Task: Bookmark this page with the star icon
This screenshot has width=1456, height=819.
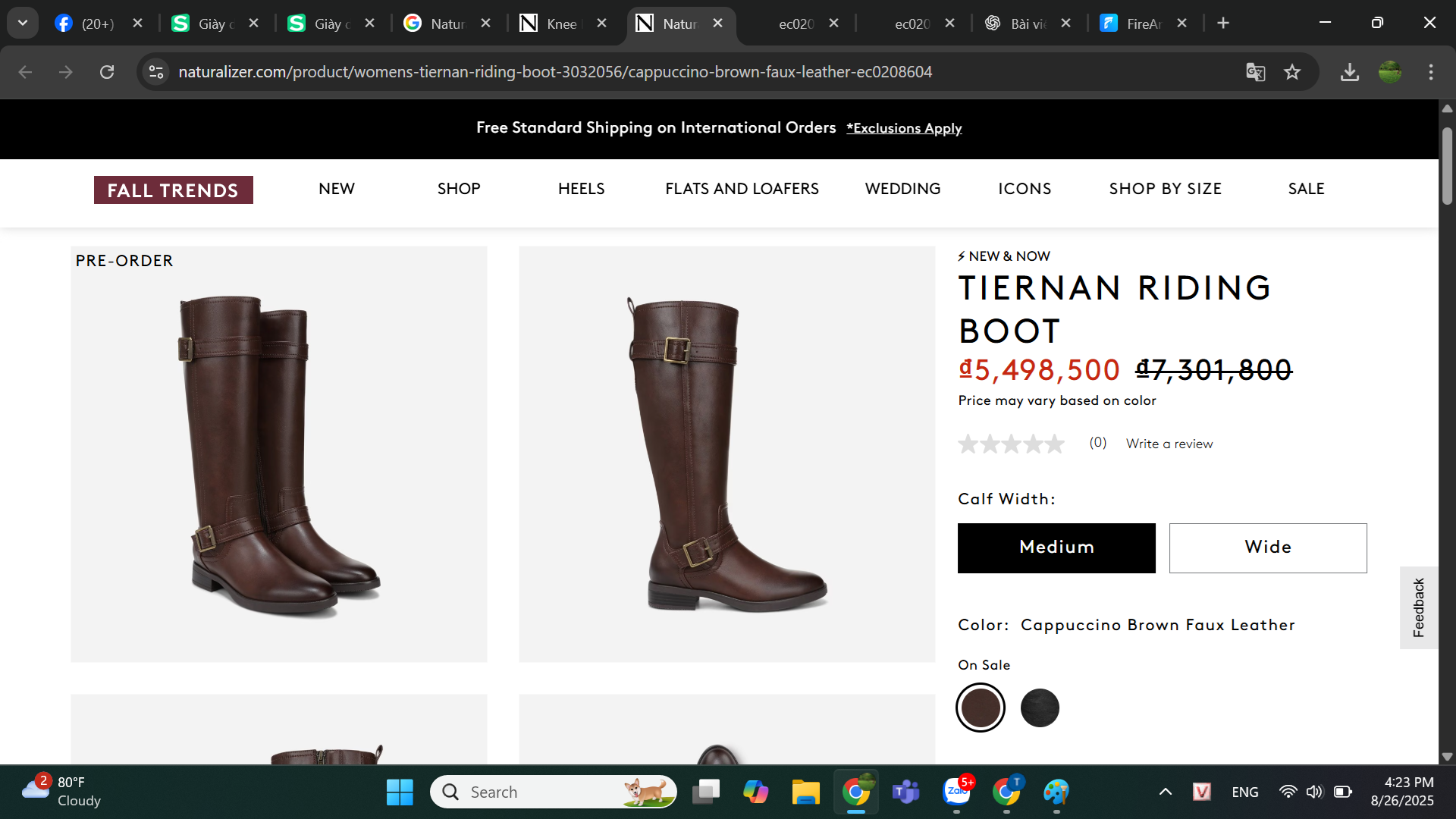Action: [1292, 72]
